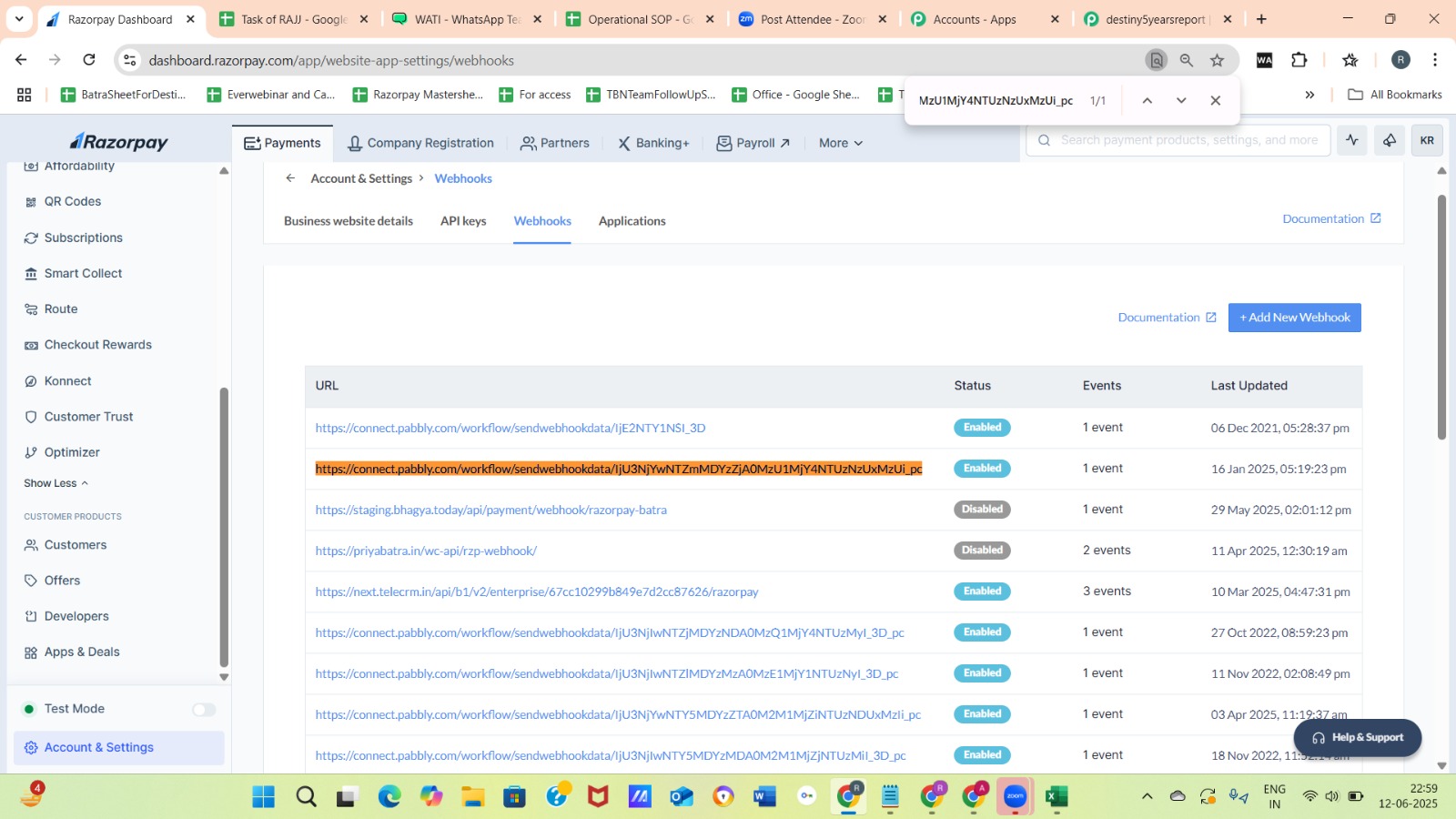Open Account & Settings in the sidebar
Screen dimensions: 1456x819
[119, 748]
